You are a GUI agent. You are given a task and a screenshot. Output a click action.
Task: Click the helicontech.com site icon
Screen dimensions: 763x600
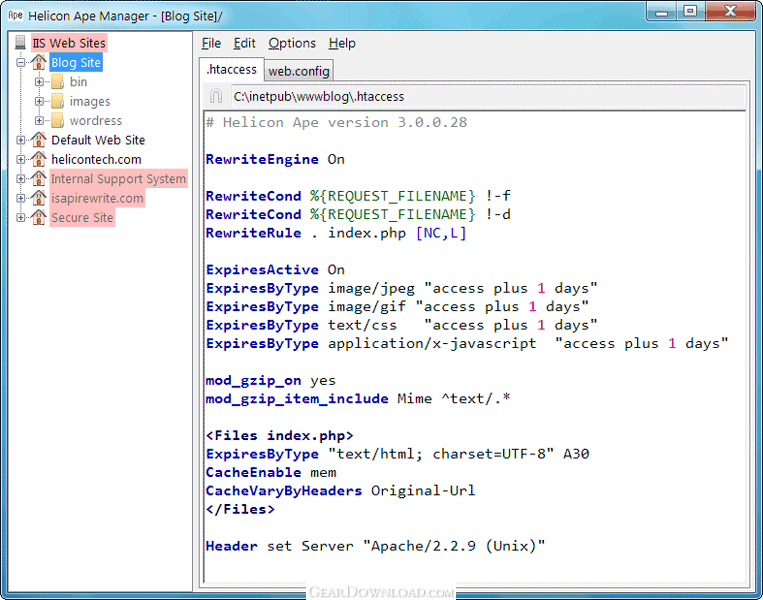click(x=38, y=160)
